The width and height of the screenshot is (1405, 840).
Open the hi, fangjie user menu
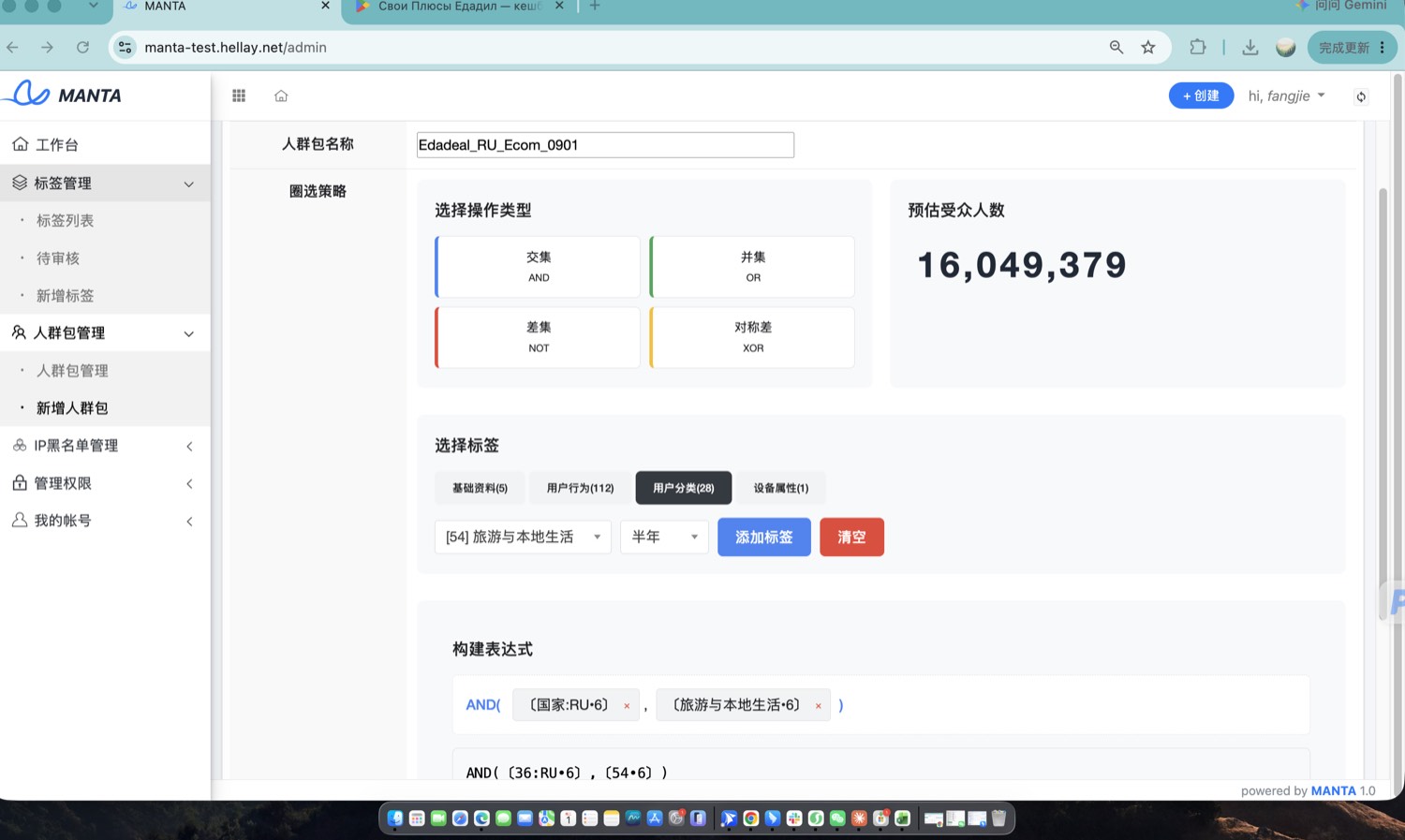[x=1286, y=96]
